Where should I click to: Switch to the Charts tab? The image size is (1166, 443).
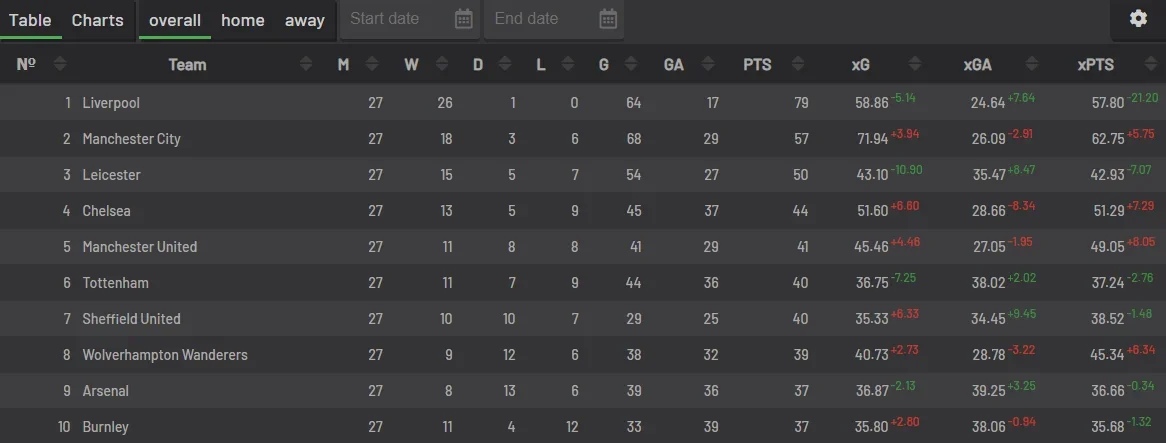(x=98, y=20)
